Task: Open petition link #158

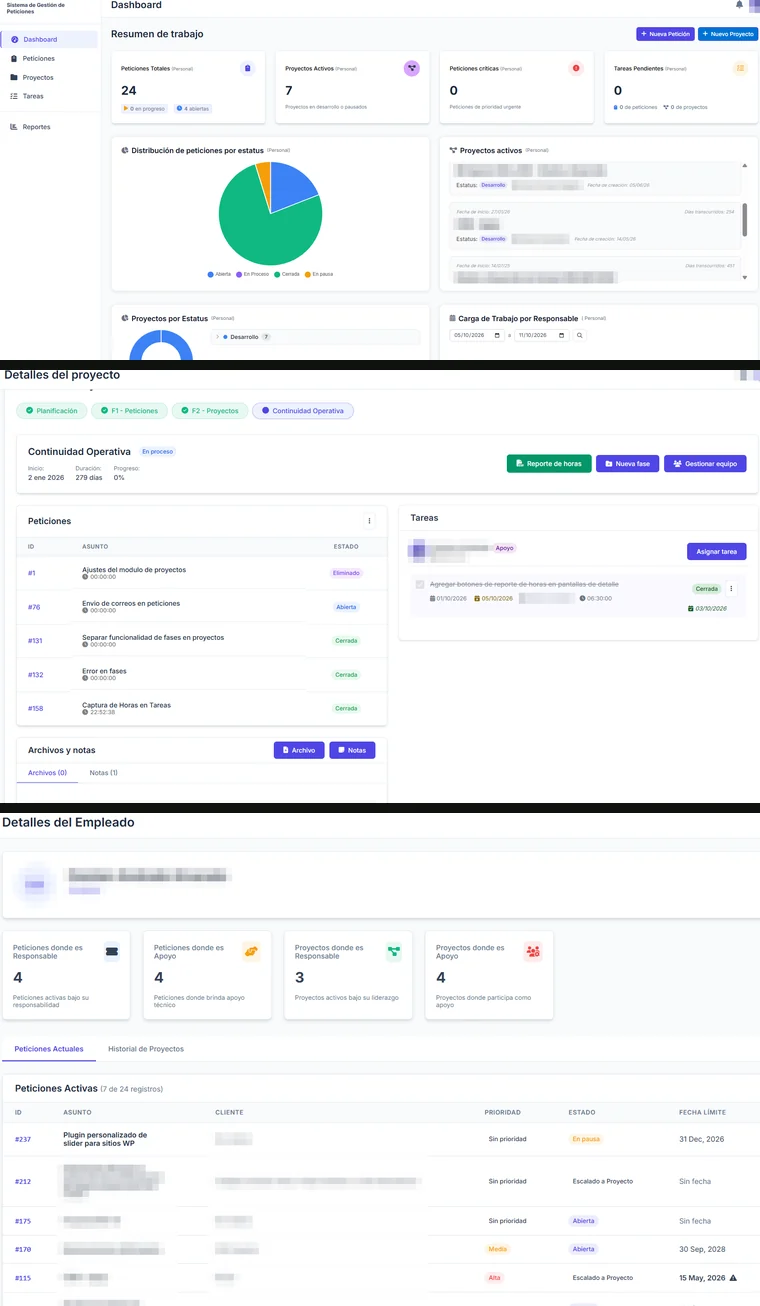Action: click(35, 709)
